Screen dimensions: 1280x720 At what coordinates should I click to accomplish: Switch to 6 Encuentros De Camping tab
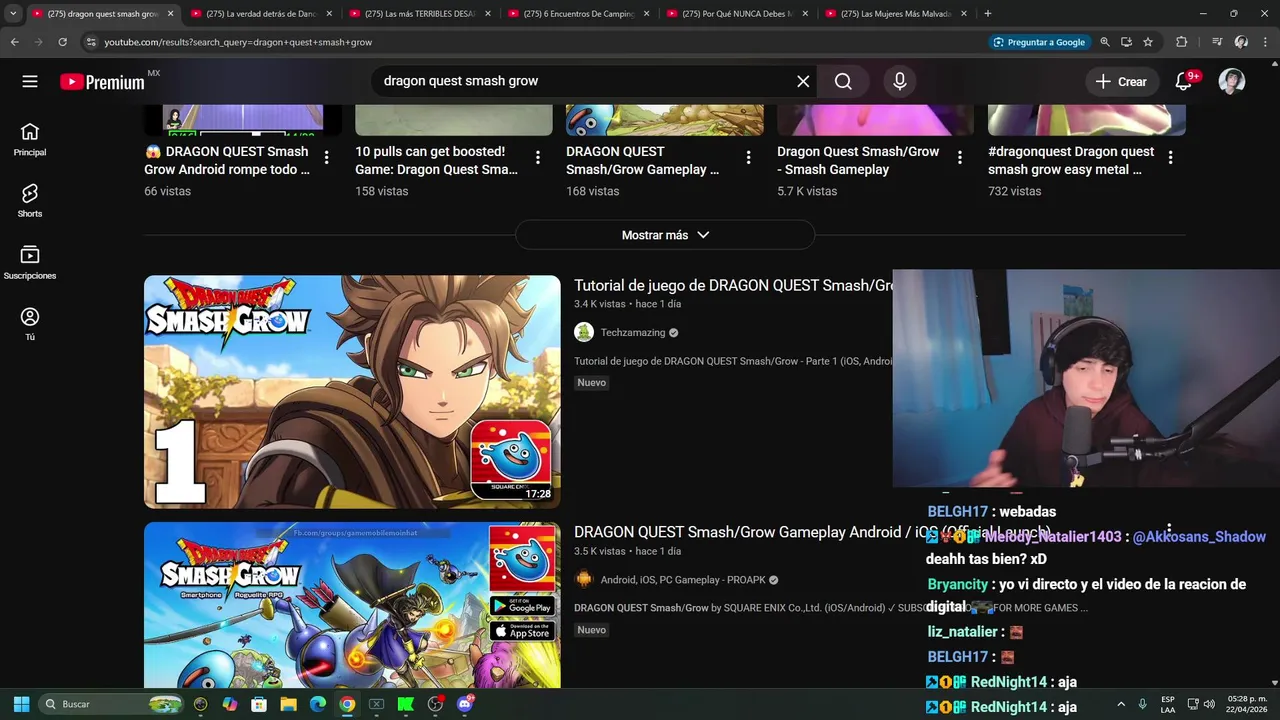(578, 14)
